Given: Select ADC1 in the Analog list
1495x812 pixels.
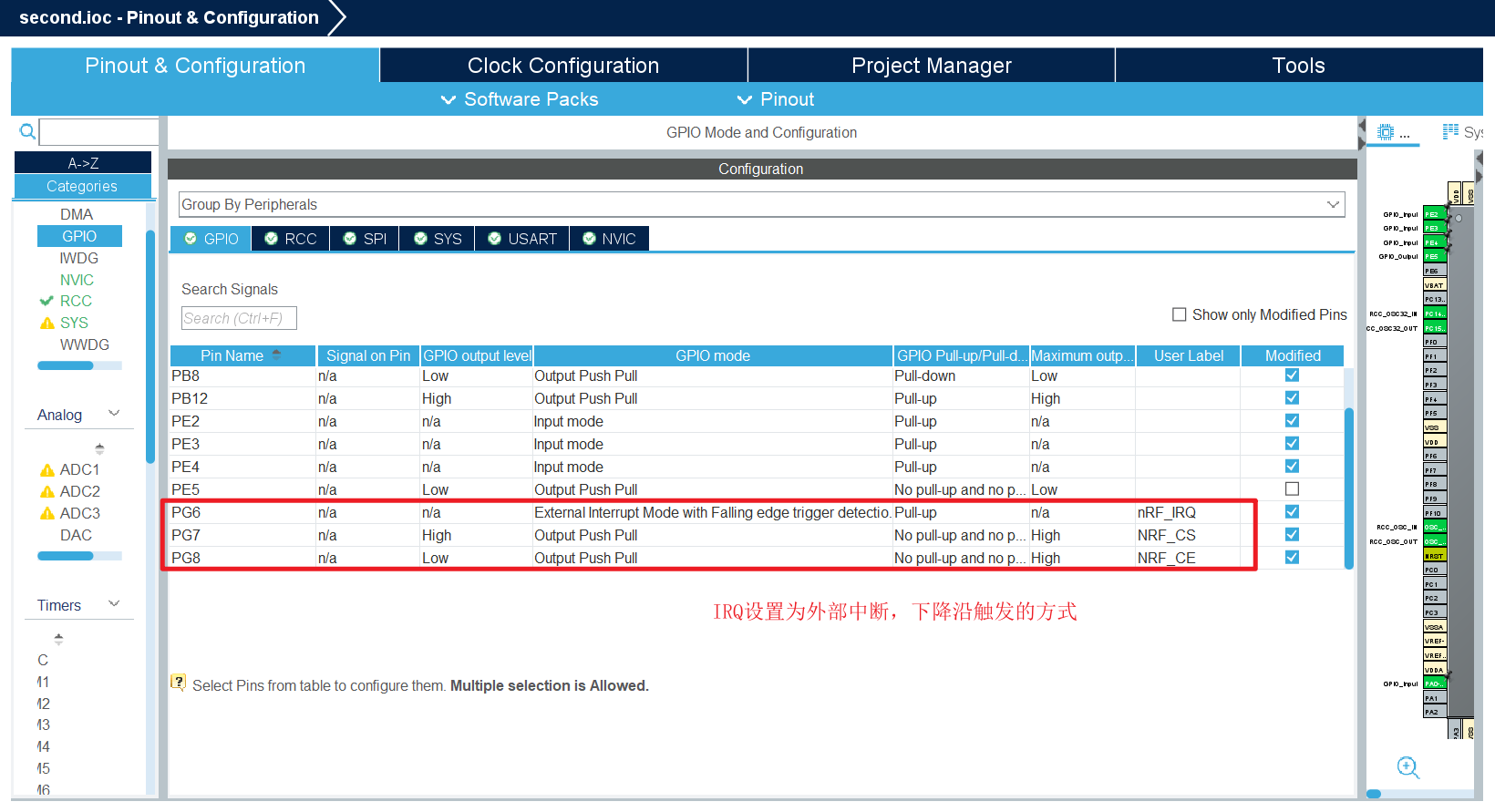Looking at the screenshot, I should point(79,469).
